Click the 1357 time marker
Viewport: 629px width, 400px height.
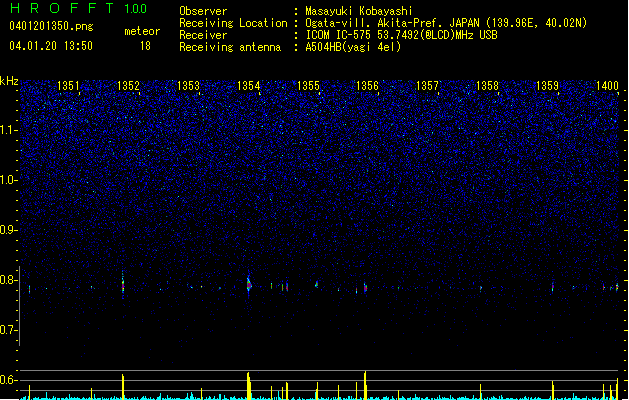click(x=427, y=86)
